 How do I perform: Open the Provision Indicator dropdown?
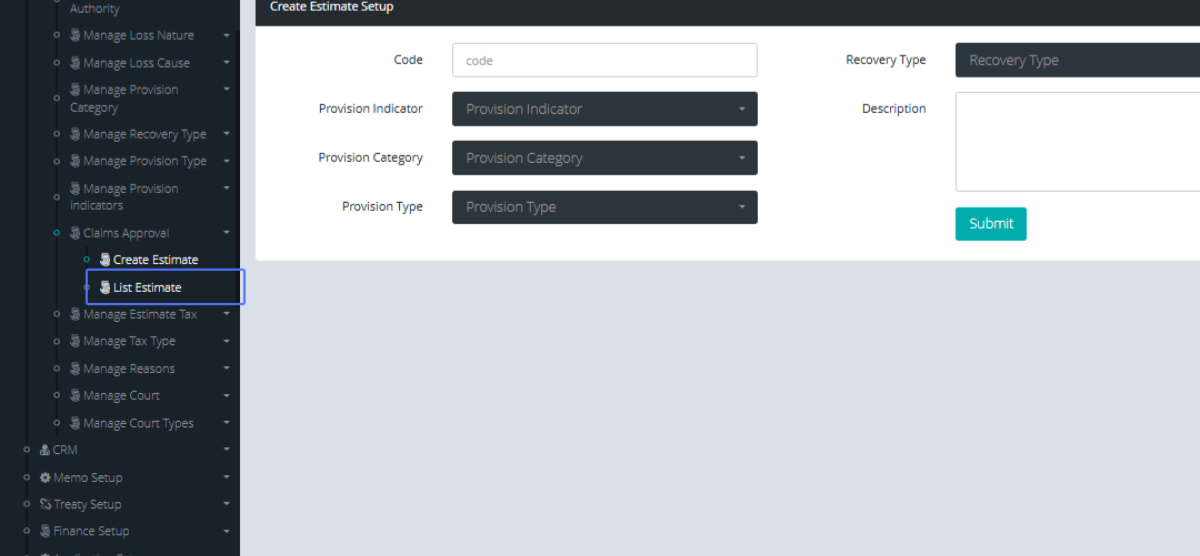click(604, 109)
